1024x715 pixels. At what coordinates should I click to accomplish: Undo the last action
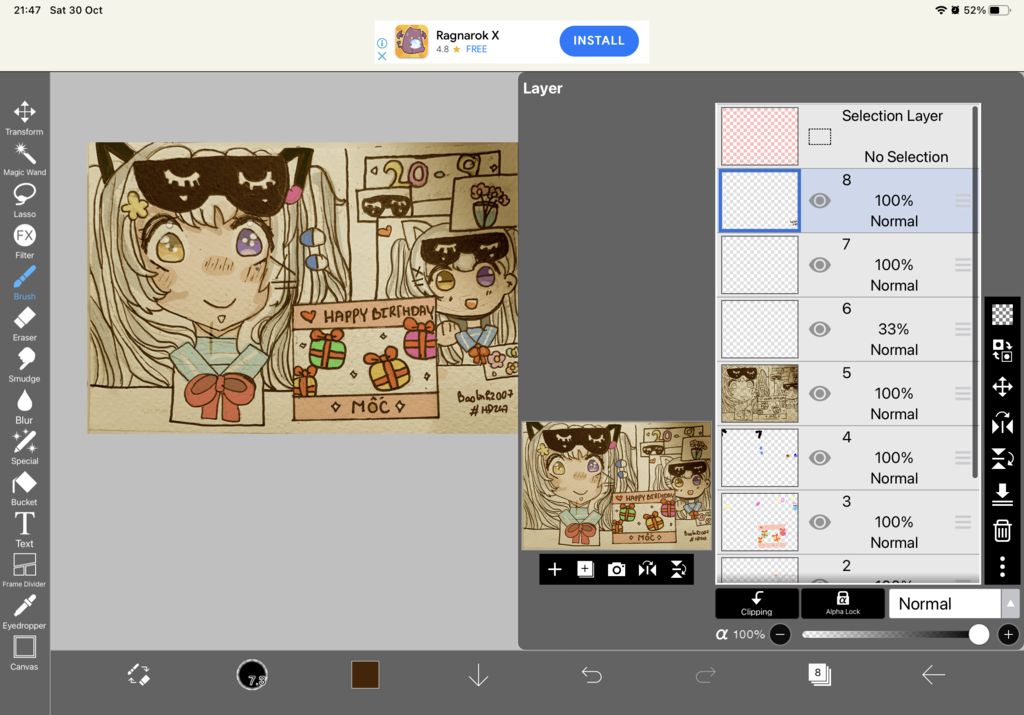click(x=592, y=675)
